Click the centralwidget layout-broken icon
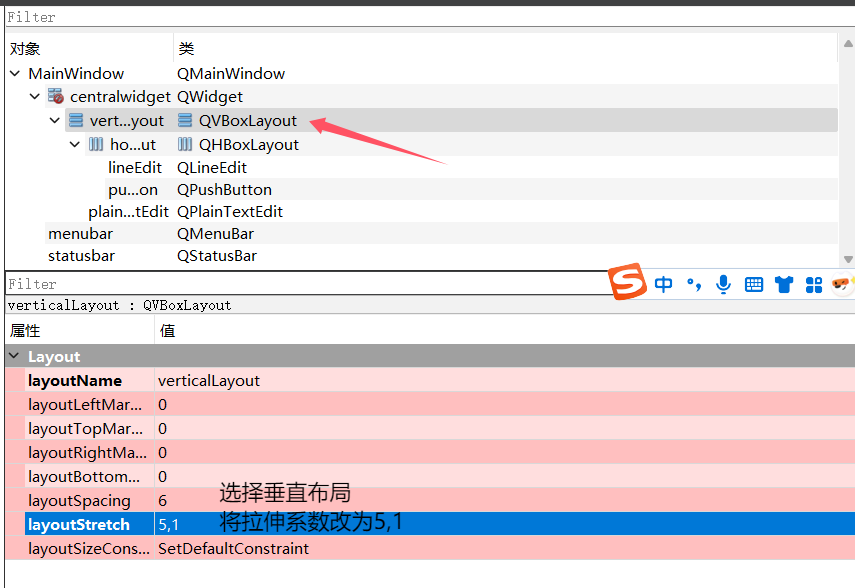 56,97
